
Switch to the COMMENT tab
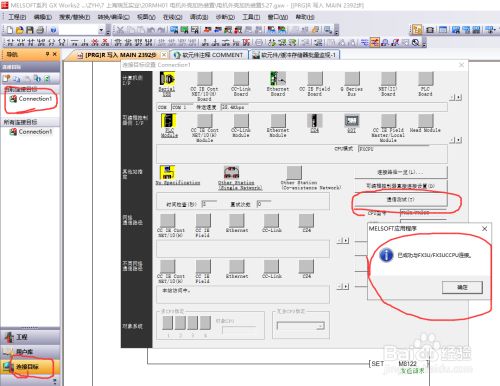pyautogui.click(x=209, y=55)
